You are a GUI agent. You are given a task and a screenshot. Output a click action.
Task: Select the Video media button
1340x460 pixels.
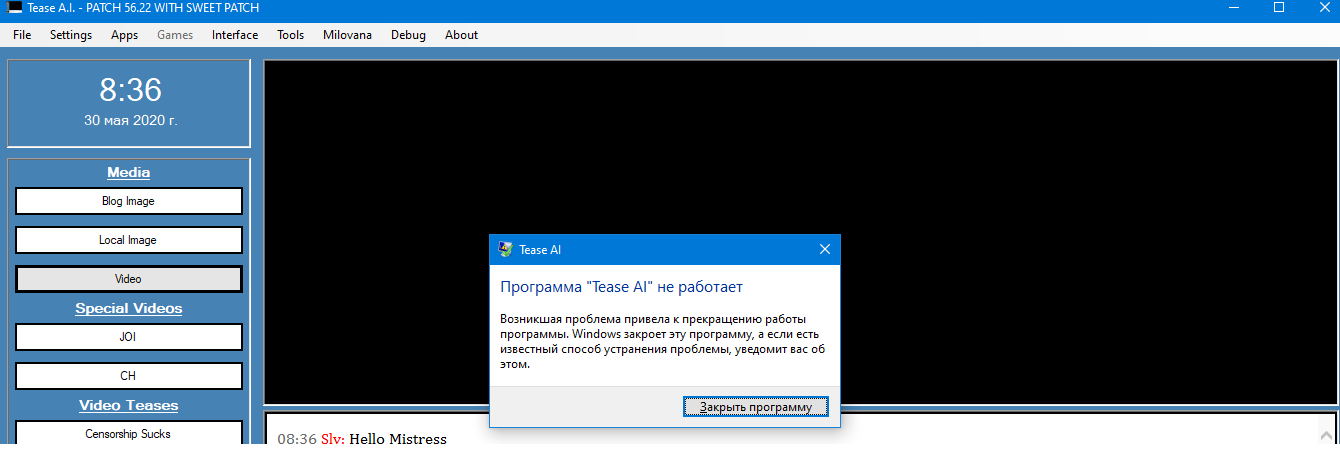click(129, 279)
